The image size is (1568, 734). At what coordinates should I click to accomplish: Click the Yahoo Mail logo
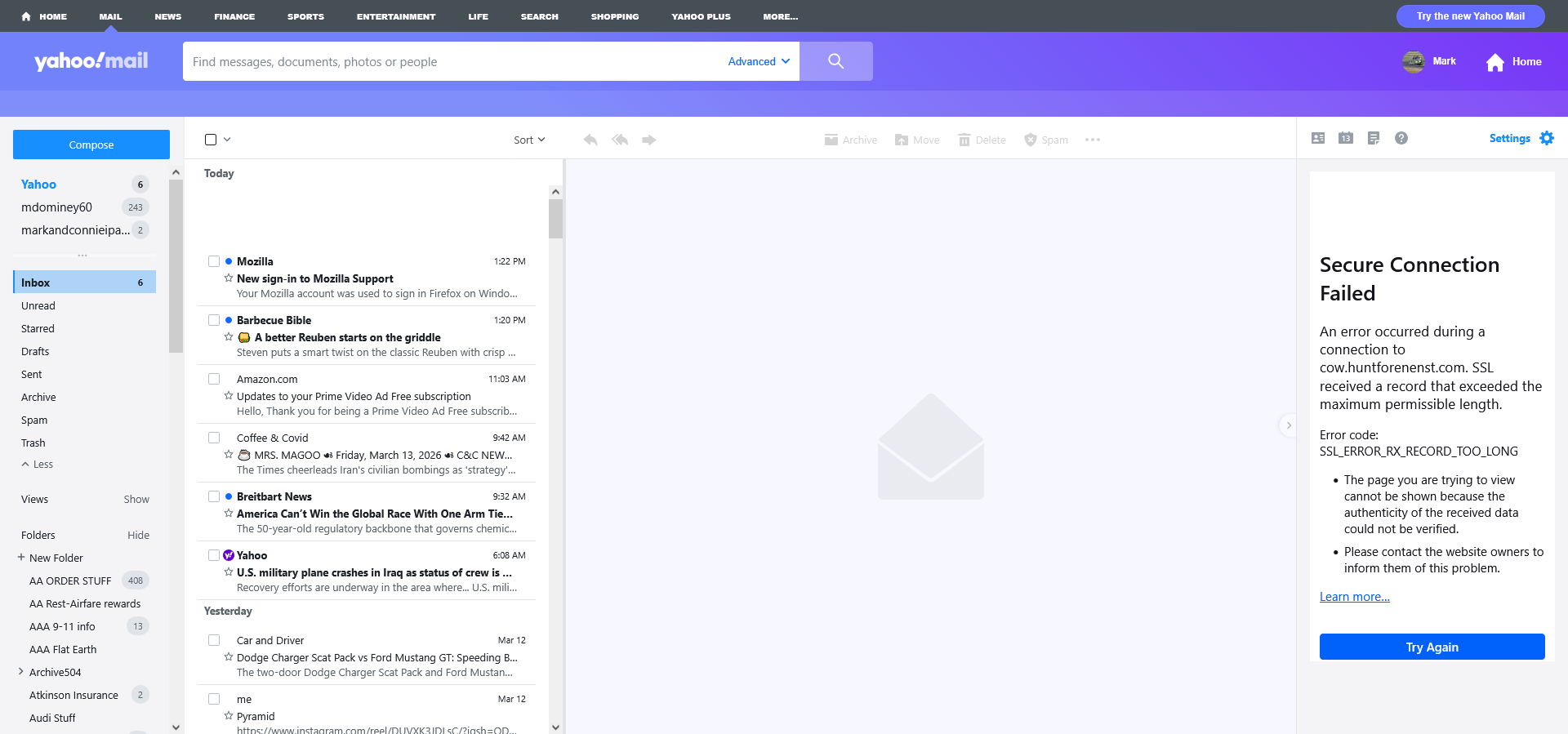point(91,61)
